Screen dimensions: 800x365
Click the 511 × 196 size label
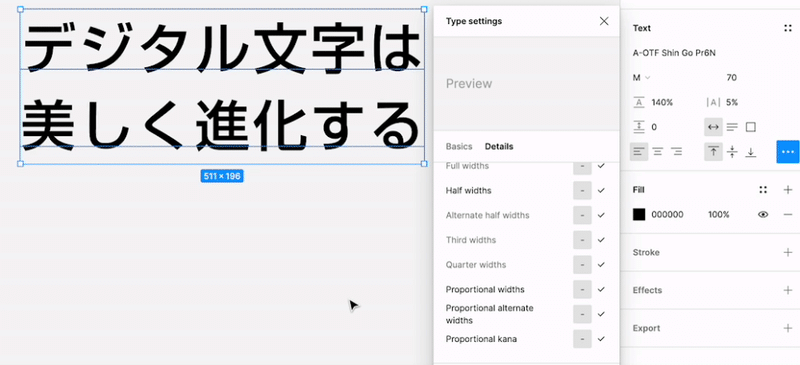click(x=222, y=177)
